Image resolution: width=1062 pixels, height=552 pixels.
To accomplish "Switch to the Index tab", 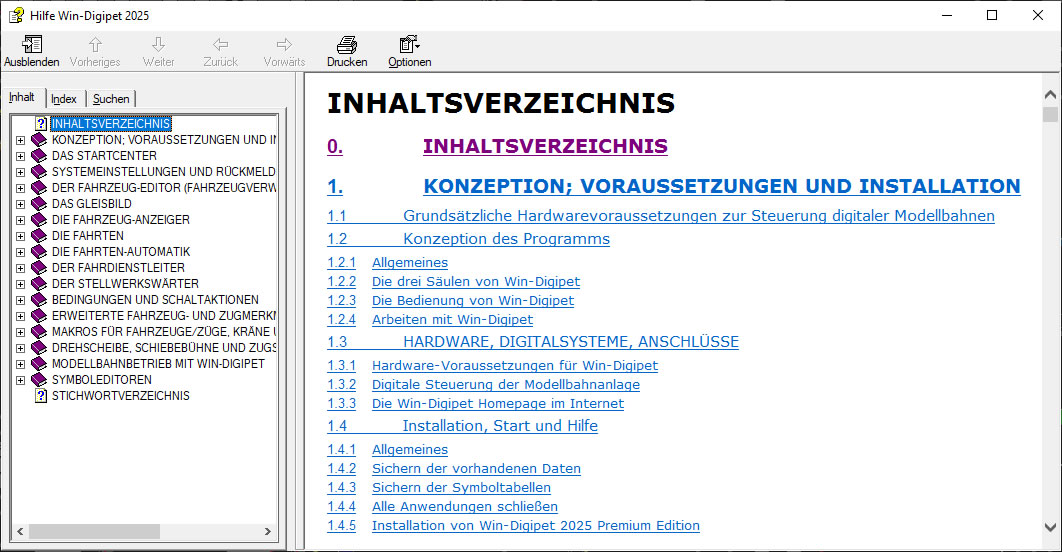I will (64, 99).
